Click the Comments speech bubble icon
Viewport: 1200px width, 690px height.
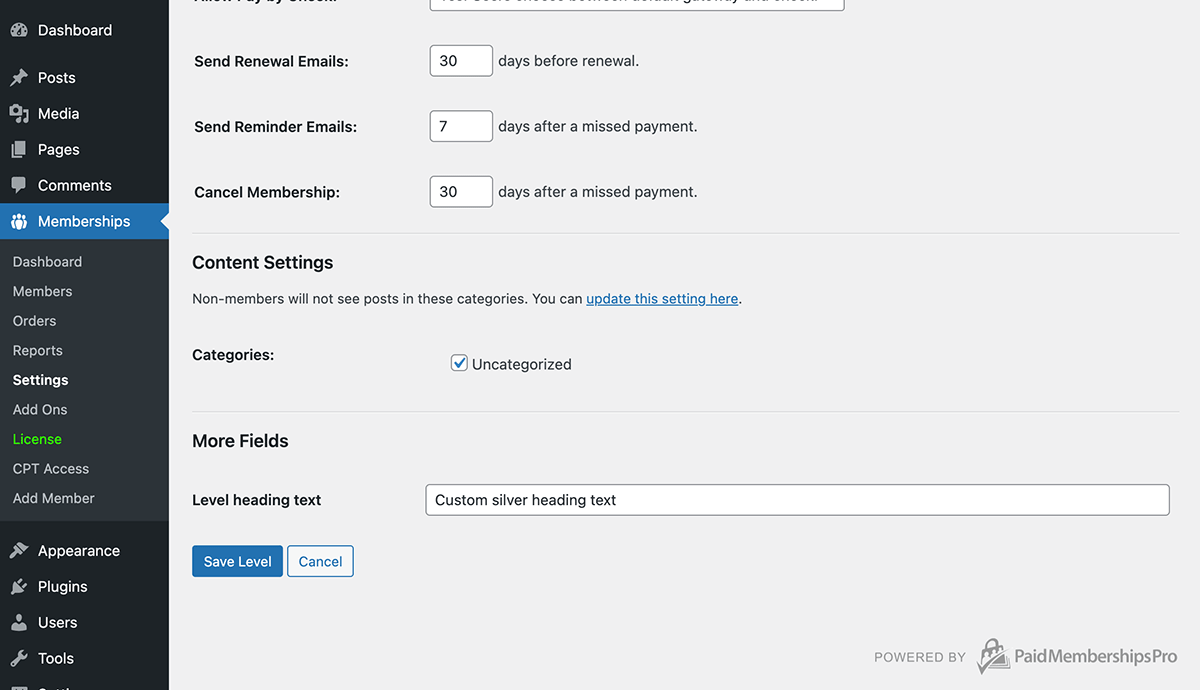pyautogui.click(x=19, y=186)
